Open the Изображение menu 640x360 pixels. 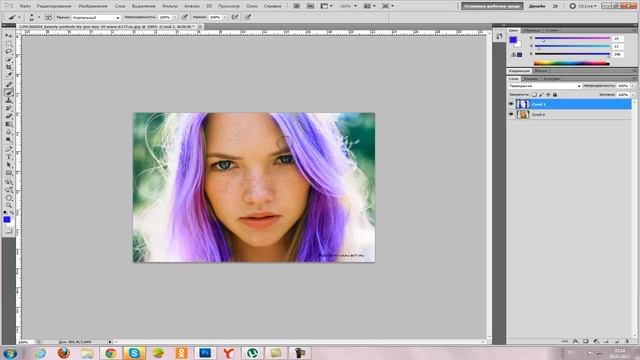coord(93,6)
